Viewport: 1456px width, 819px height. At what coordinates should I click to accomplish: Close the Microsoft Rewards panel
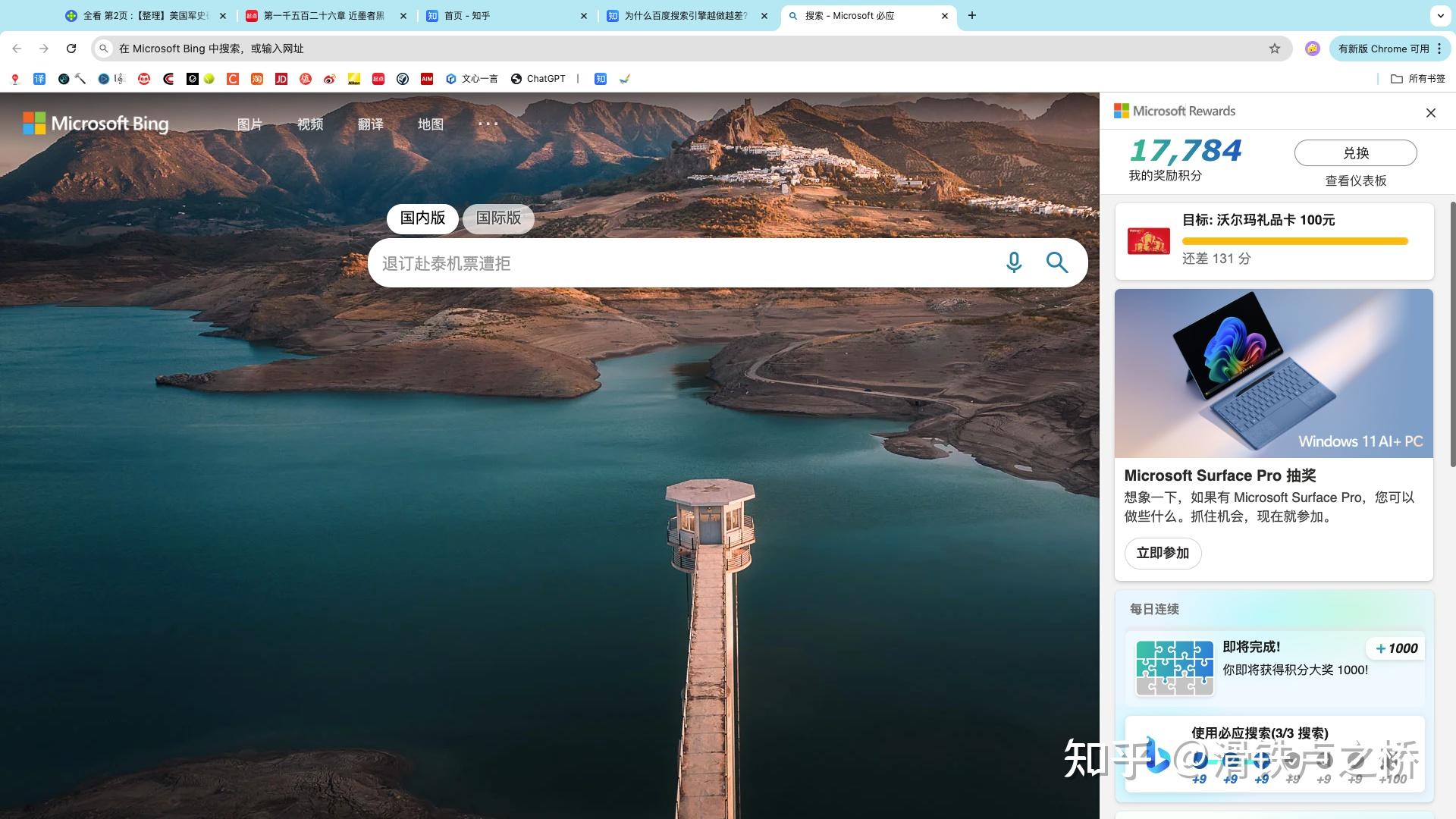(1431, 112)
